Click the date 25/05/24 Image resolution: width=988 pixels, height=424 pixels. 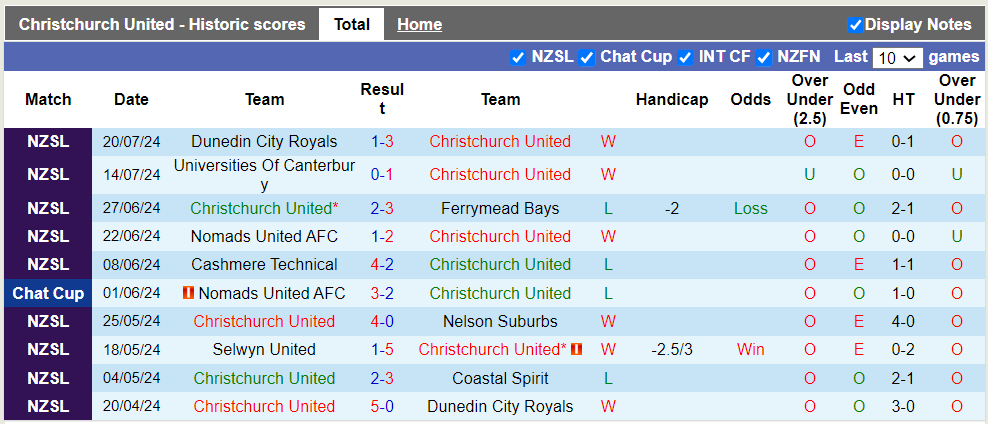[131, 321]
